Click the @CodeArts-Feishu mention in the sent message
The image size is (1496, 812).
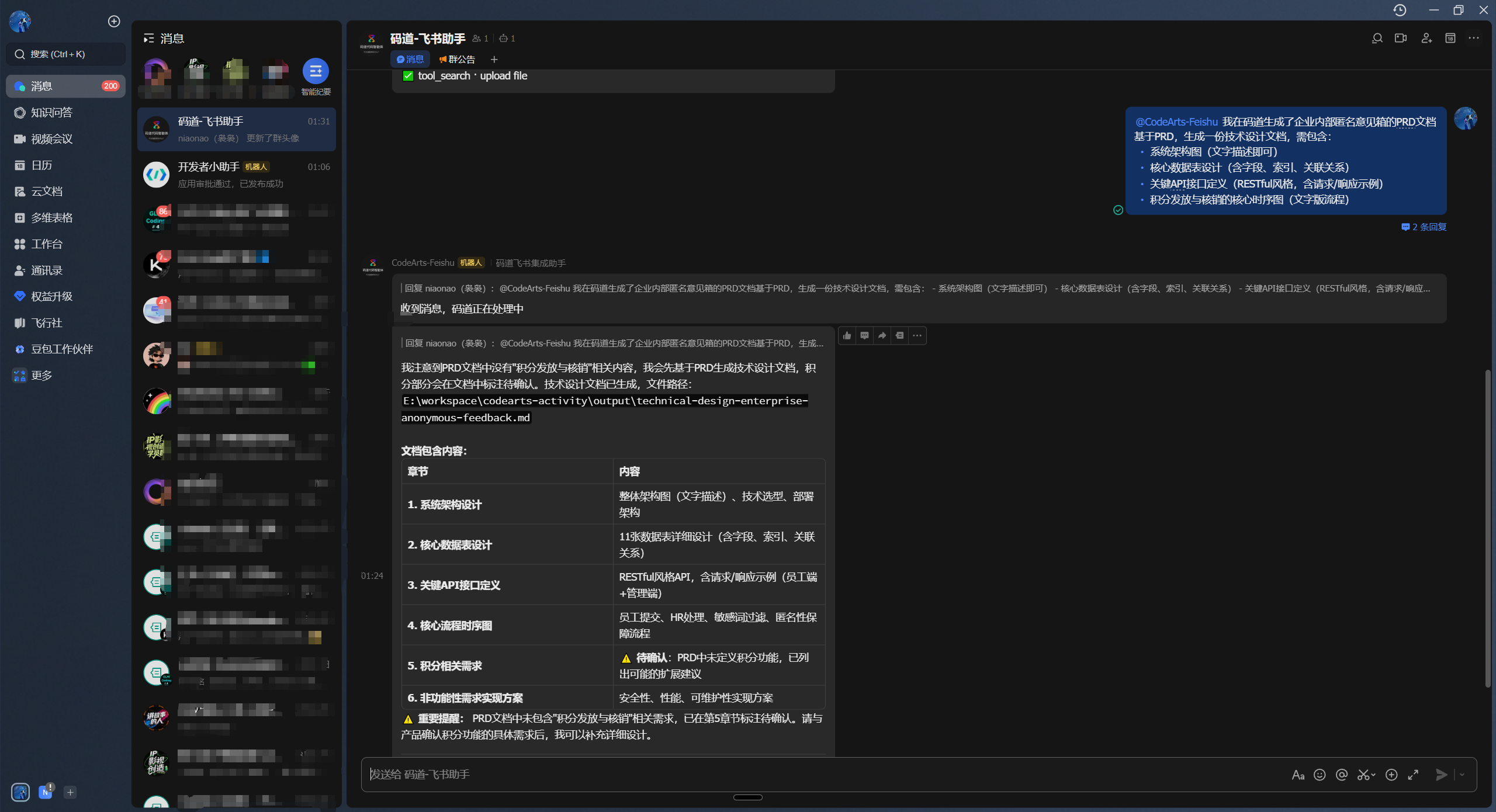coord(1176,122)
